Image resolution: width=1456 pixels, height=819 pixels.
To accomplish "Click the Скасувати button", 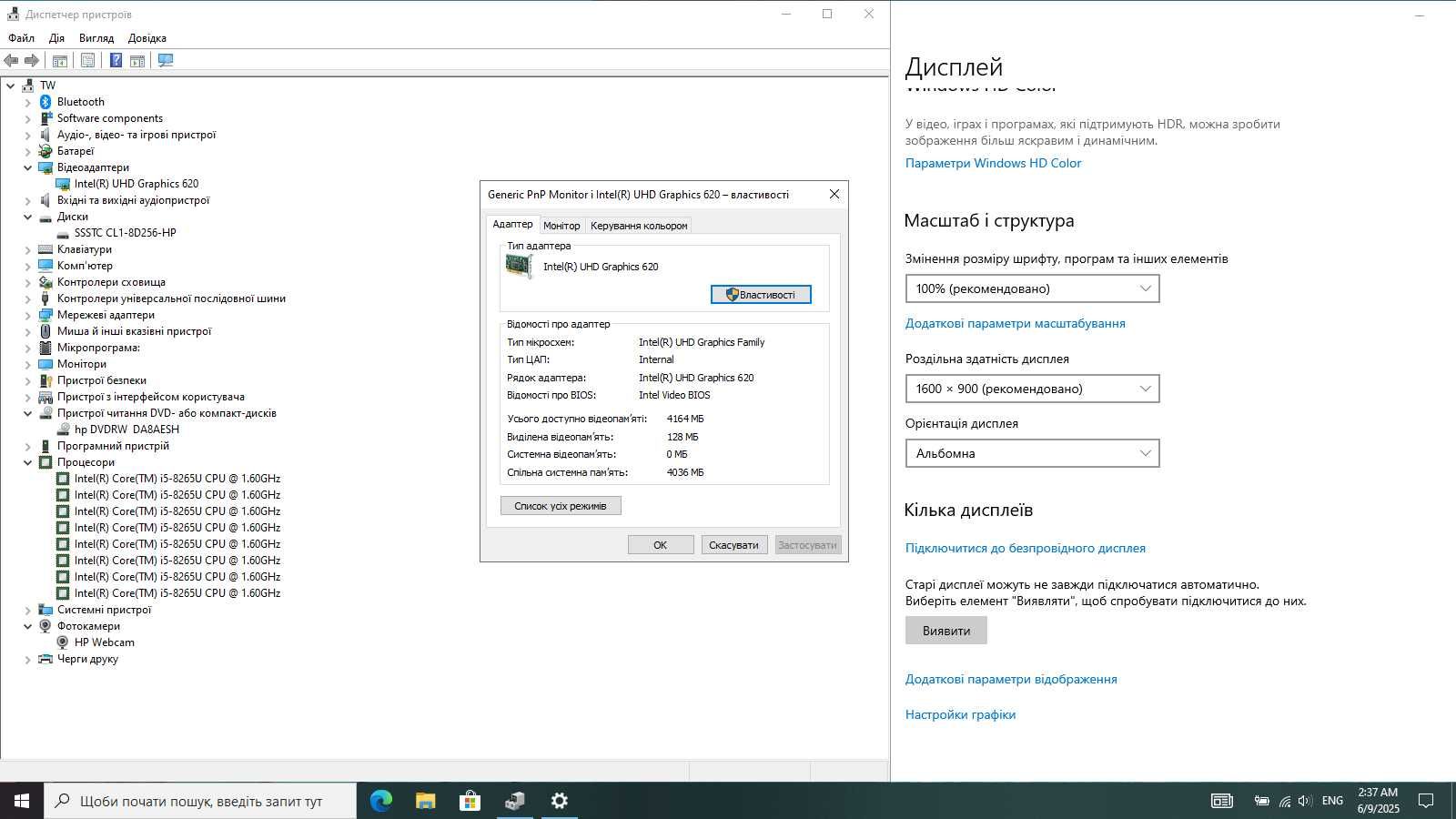I will point(733,545).
